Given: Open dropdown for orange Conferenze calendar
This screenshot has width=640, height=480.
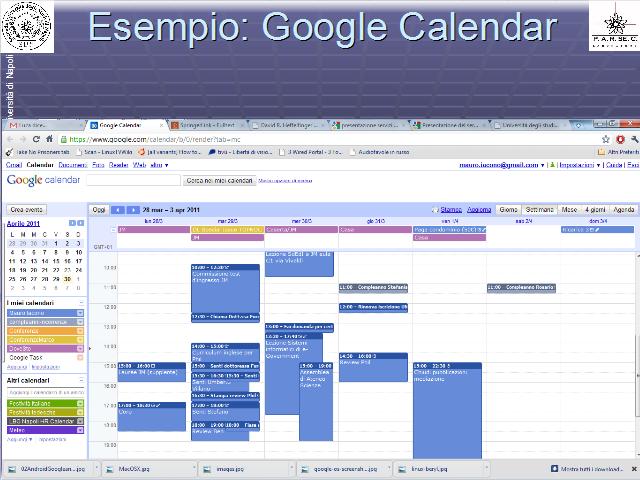Looking at the screenshot, I should click(x=80, y=331).
